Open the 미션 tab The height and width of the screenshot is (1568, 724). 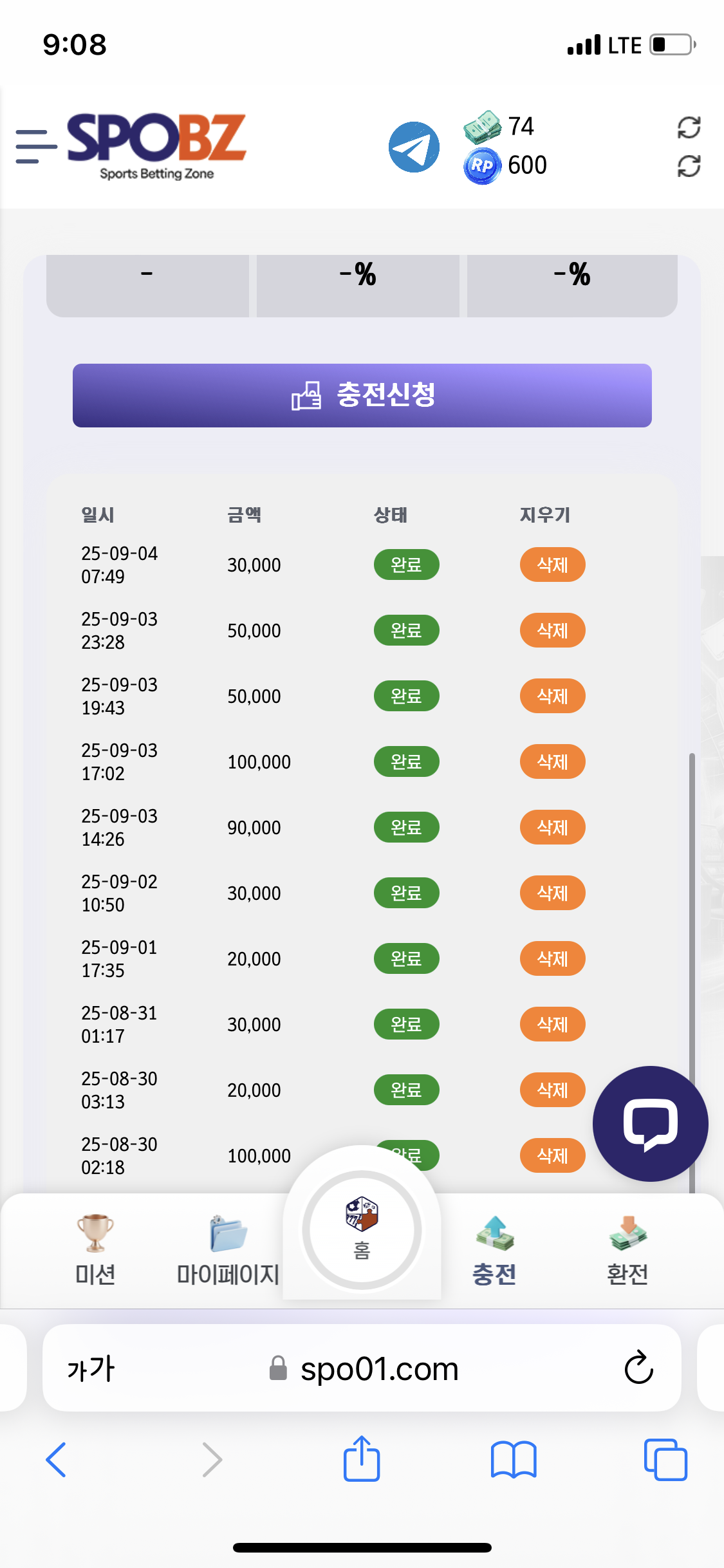tap(95, 1250)
